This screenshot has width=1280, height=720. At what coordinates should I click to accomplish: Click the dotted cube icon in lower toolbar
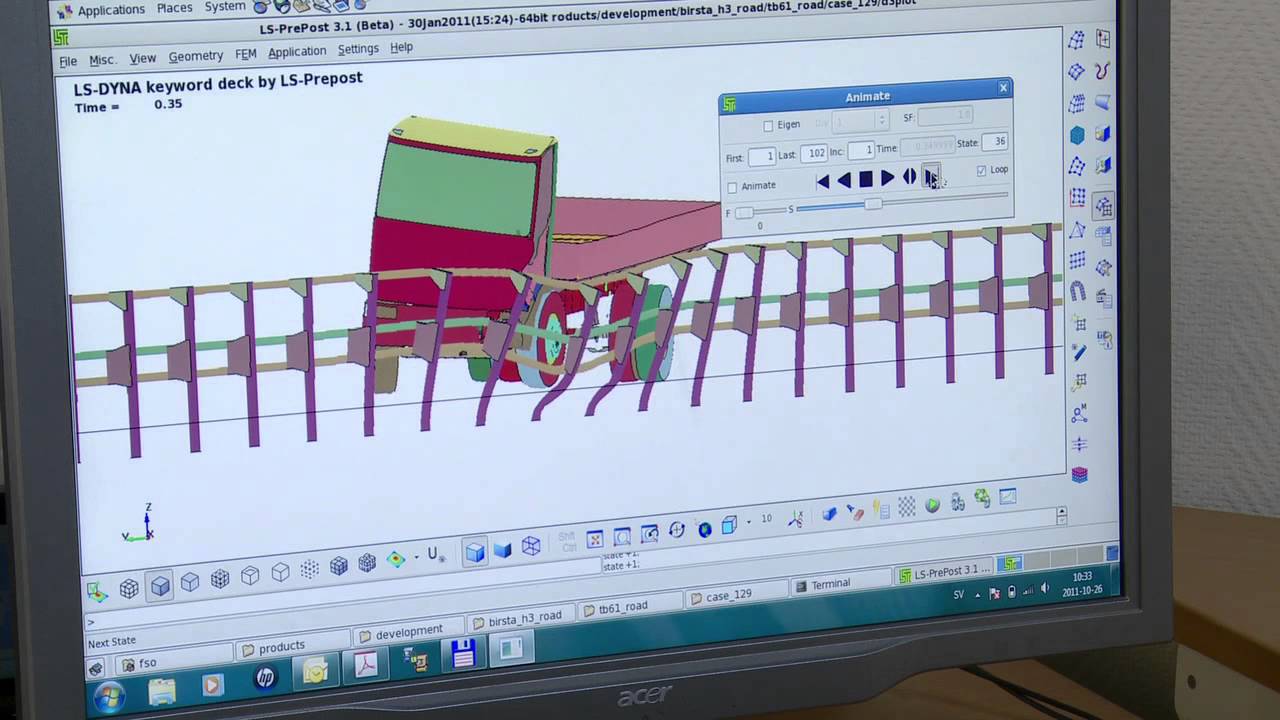coord(309,569)
